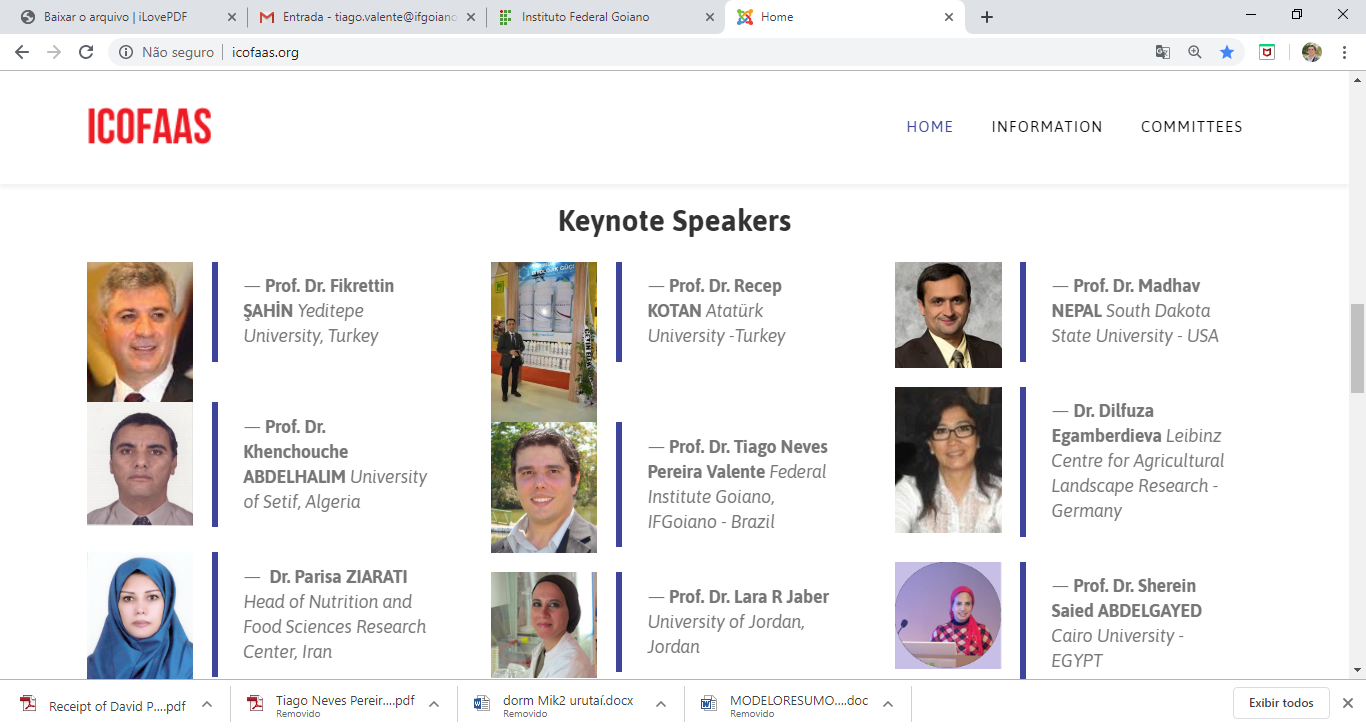Click the browser back arrow
The height and width of the screenshot is (728, 1366).
point(22,53)
